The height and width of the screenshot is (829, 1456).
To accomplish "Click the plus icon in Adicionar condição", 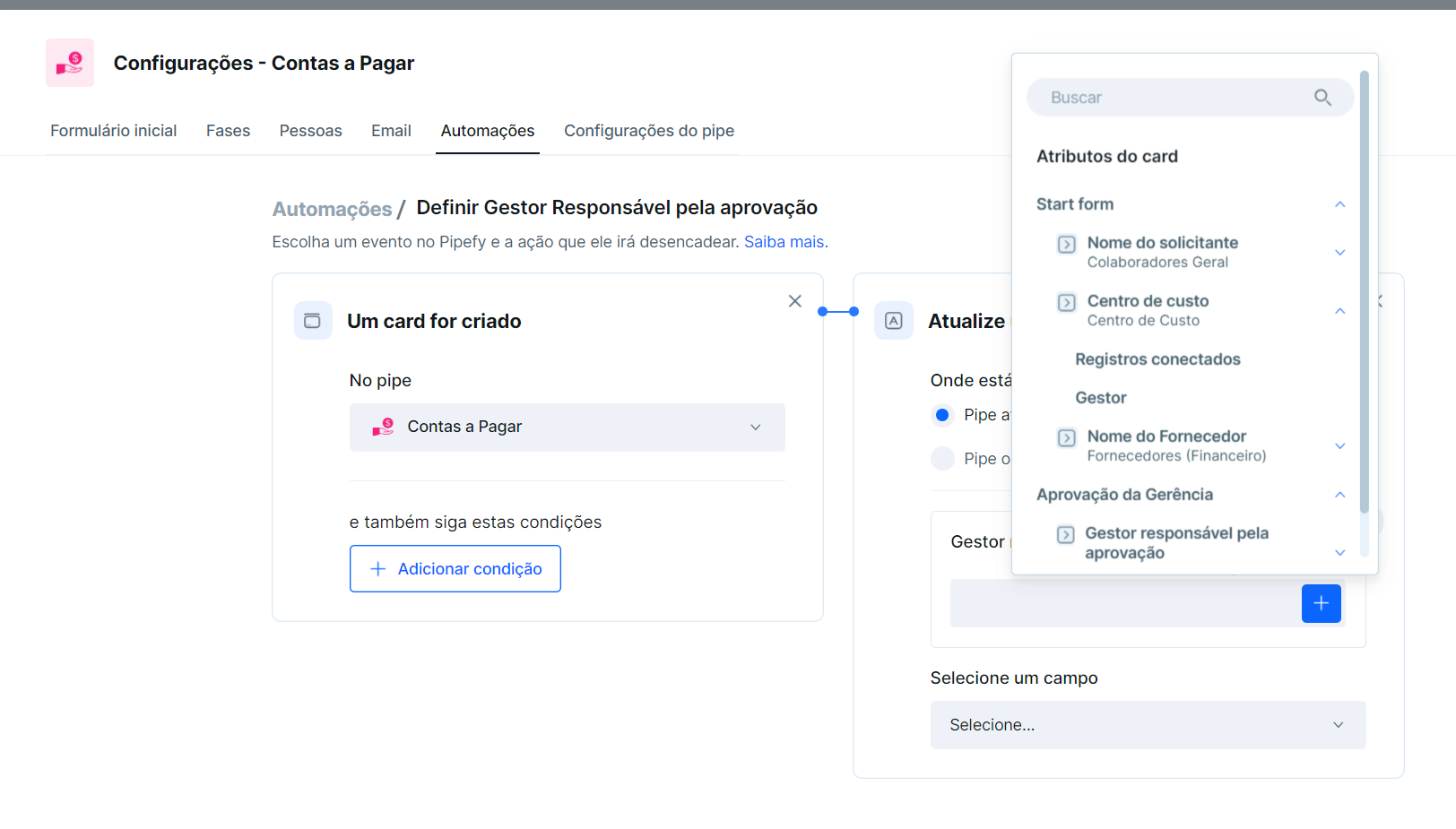I will (378, 569).
